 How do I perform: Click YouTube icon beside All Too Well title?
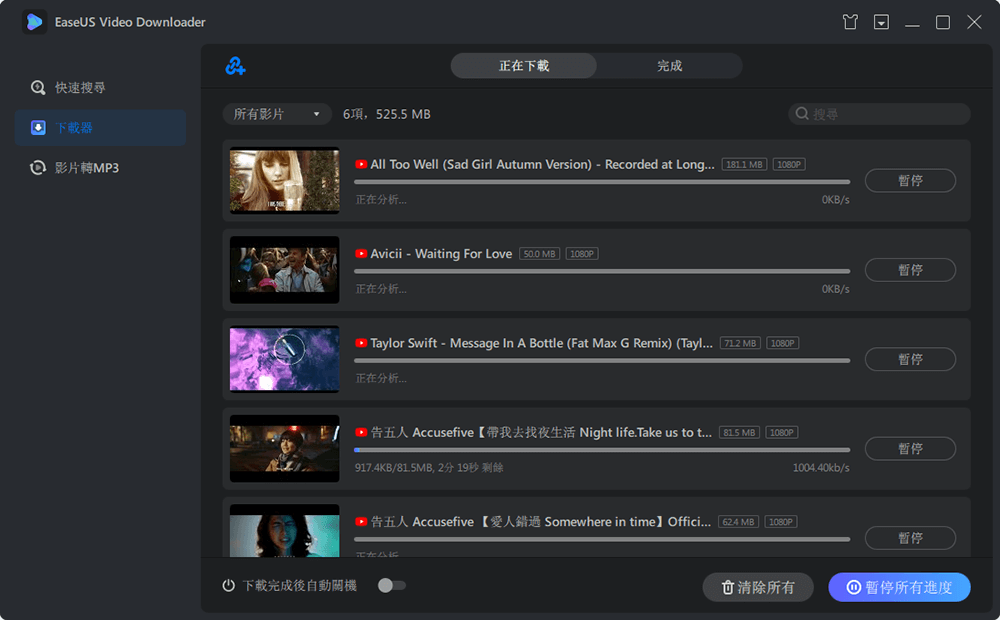[x=361, y=165]
